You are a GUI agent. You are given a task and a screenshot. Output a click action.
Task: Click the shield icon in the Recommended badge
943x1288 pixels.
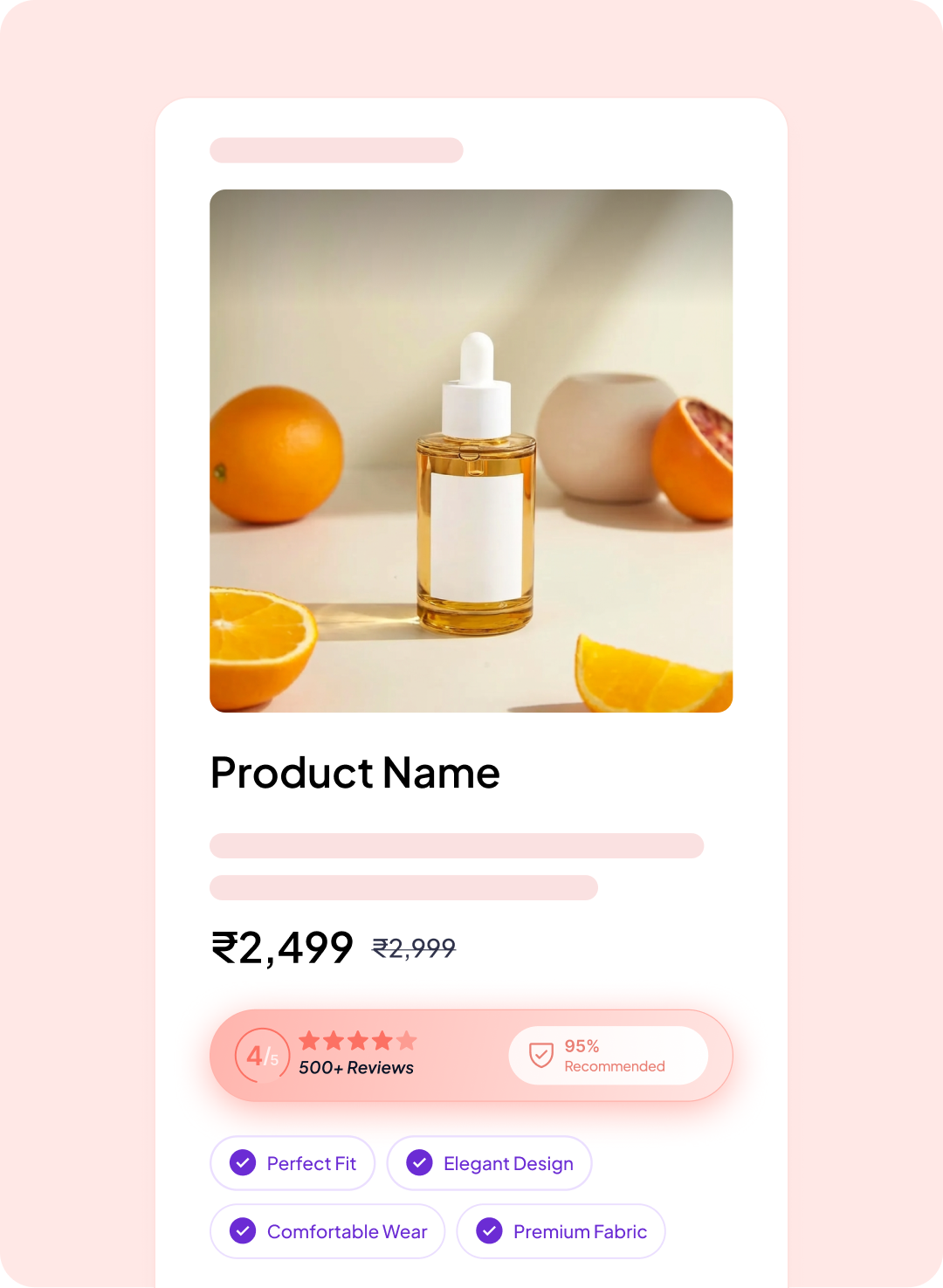coord(541,1055)
